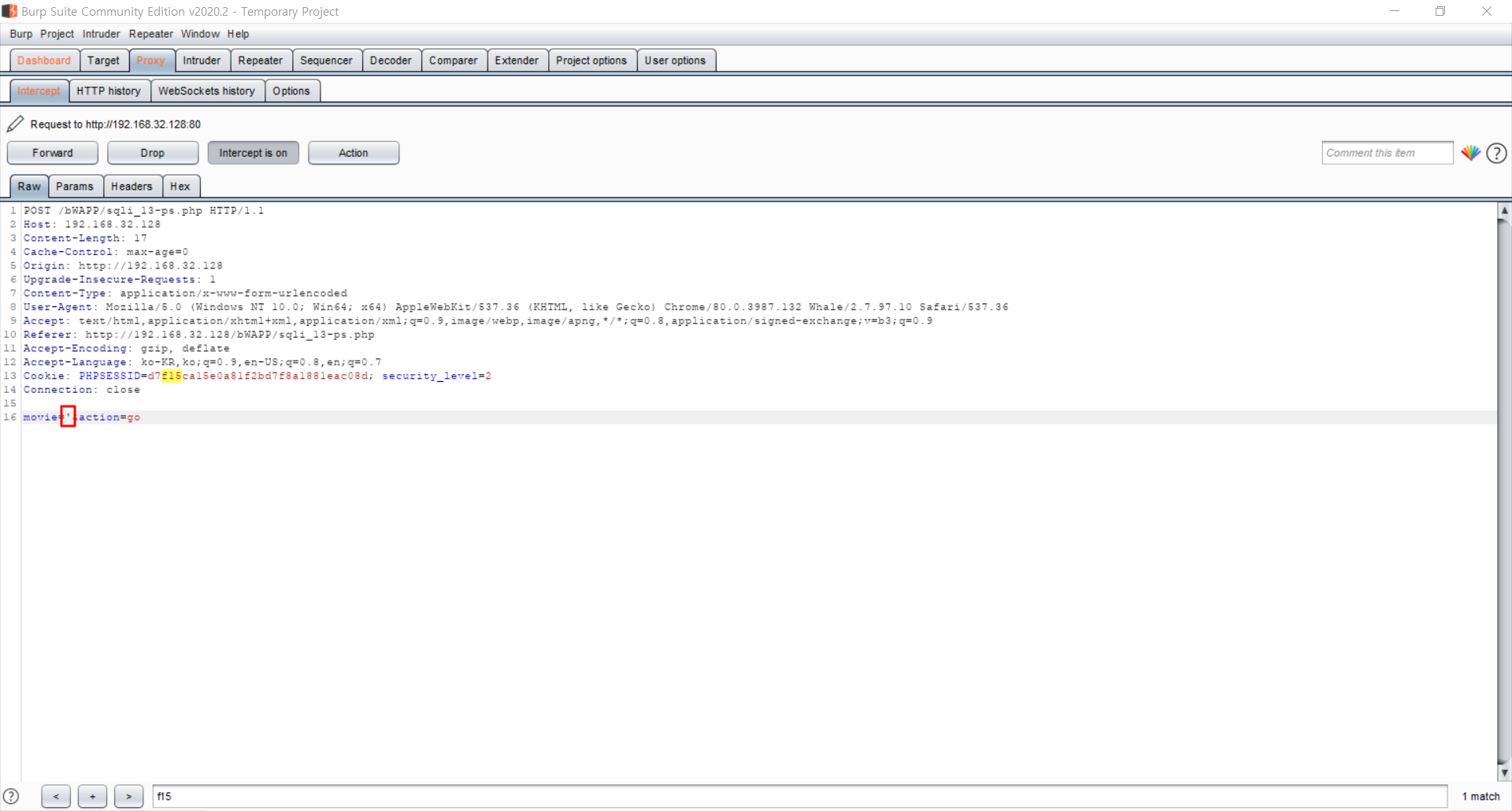Click the Upgrade-Insecure-Requests header line
The image size is (1512, 811).
click(x=120, y=280)
